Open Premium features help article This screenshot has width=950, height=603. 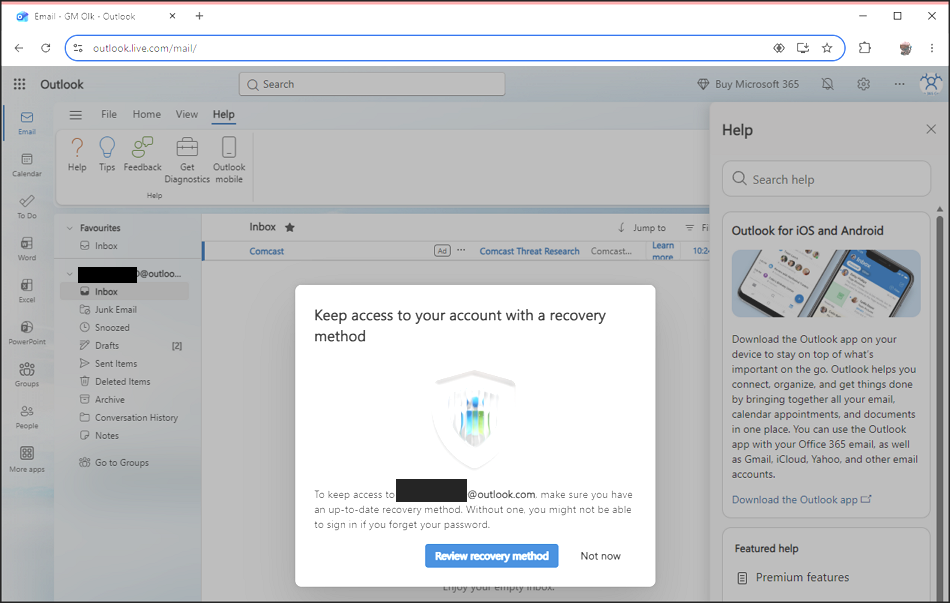coord(792,578)
